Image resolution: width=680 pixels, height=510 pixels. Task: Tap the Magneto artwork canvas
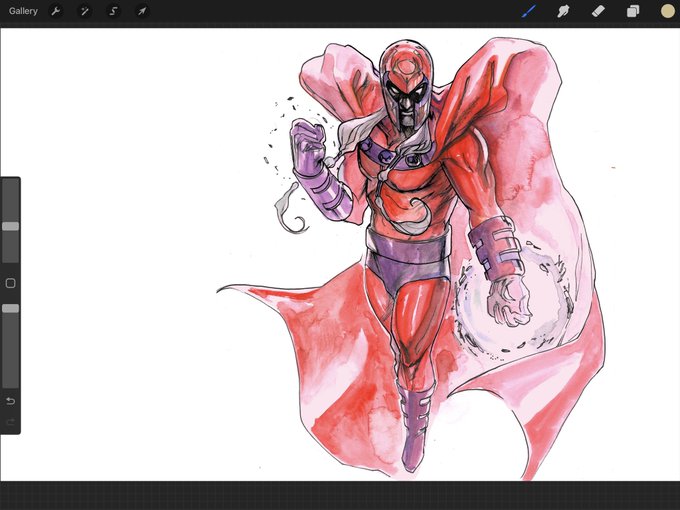point(340,255)
